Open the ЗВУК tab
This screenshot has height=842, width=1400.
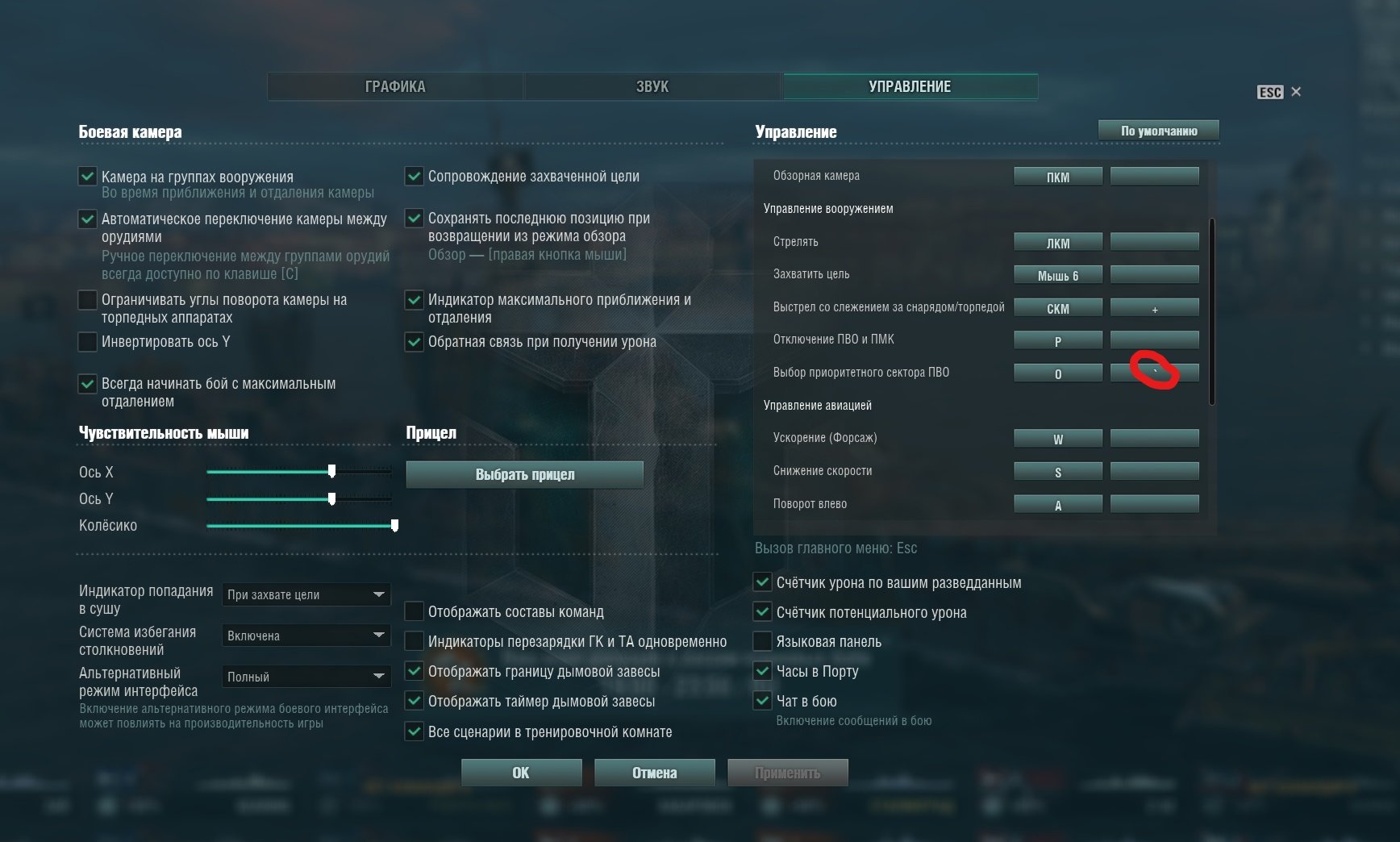coord(652,86)
